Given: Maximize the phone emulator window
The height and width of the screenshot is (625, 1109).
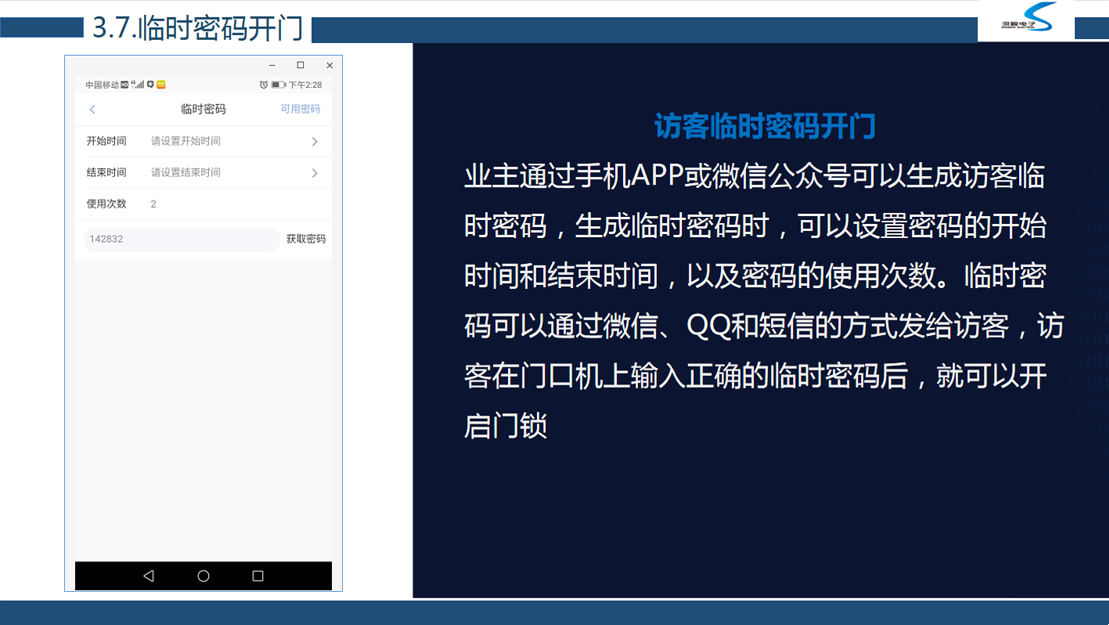Looking at the screenshot, I should coord(300,66).
